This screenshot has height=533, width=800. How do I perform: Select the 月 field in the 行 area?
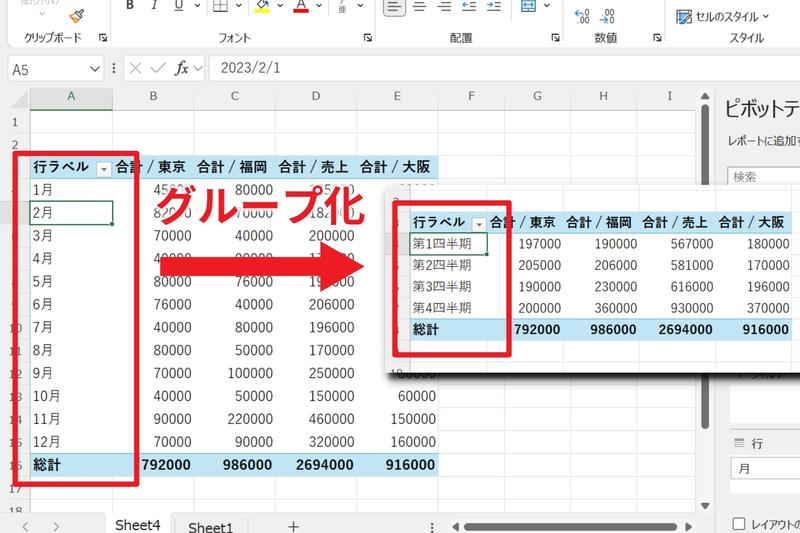point(765,468)
